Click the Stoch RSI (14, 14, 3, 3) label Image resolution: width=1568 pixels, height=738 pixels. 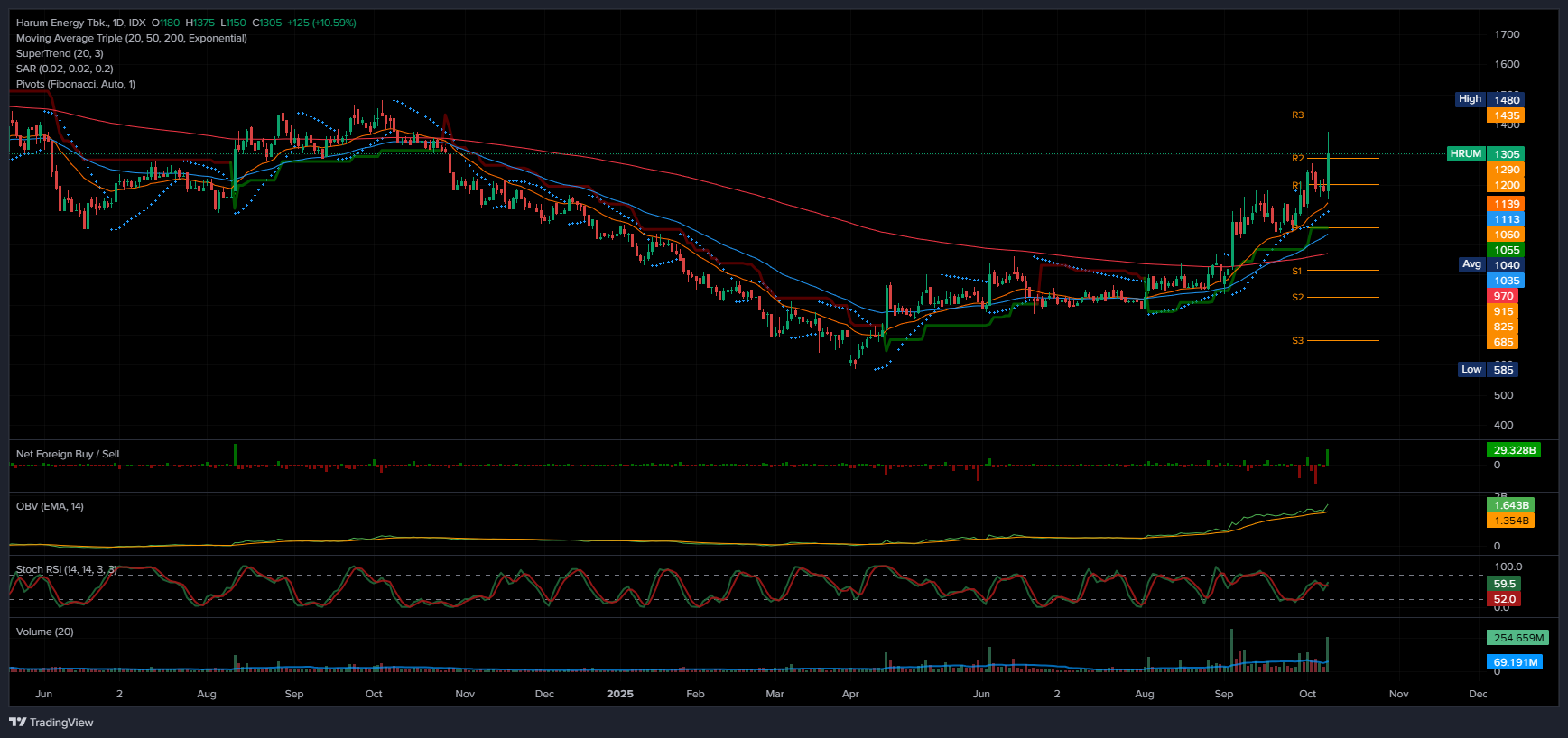pos(66,569)
